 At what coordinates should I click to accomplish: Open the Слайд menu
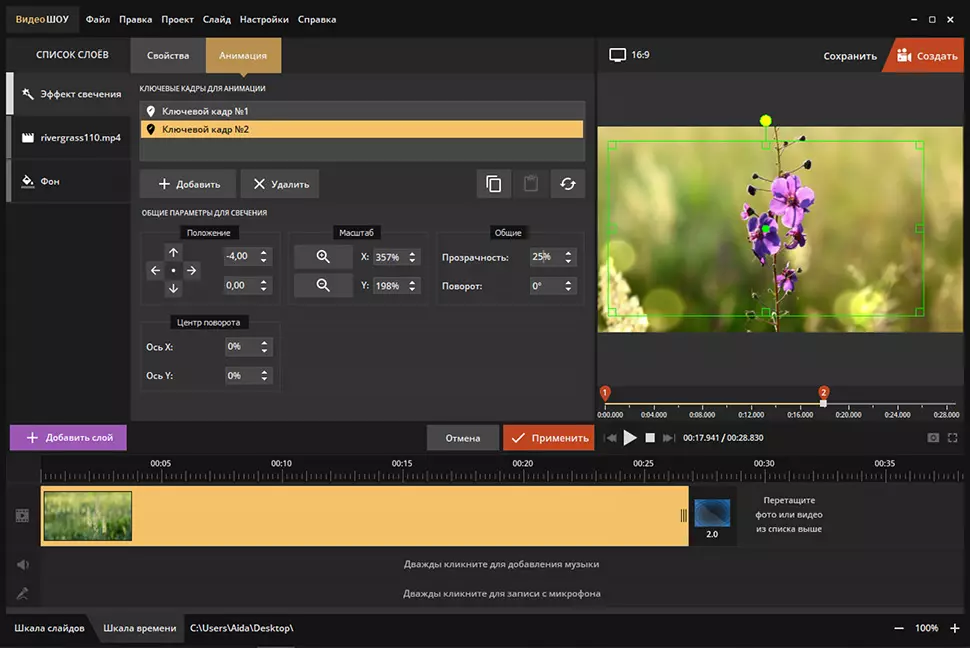(217, 19)
